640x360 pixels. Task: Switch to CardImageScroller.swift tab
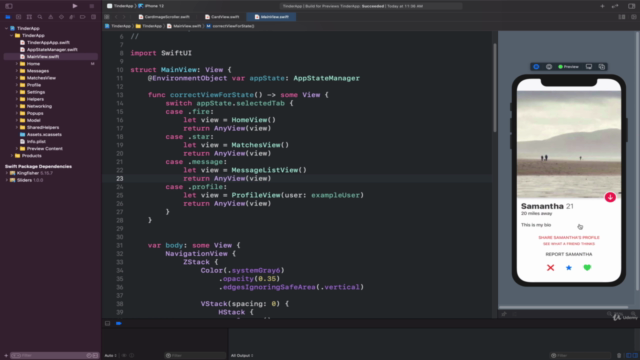pyautogui.click(x=164, y=17)
